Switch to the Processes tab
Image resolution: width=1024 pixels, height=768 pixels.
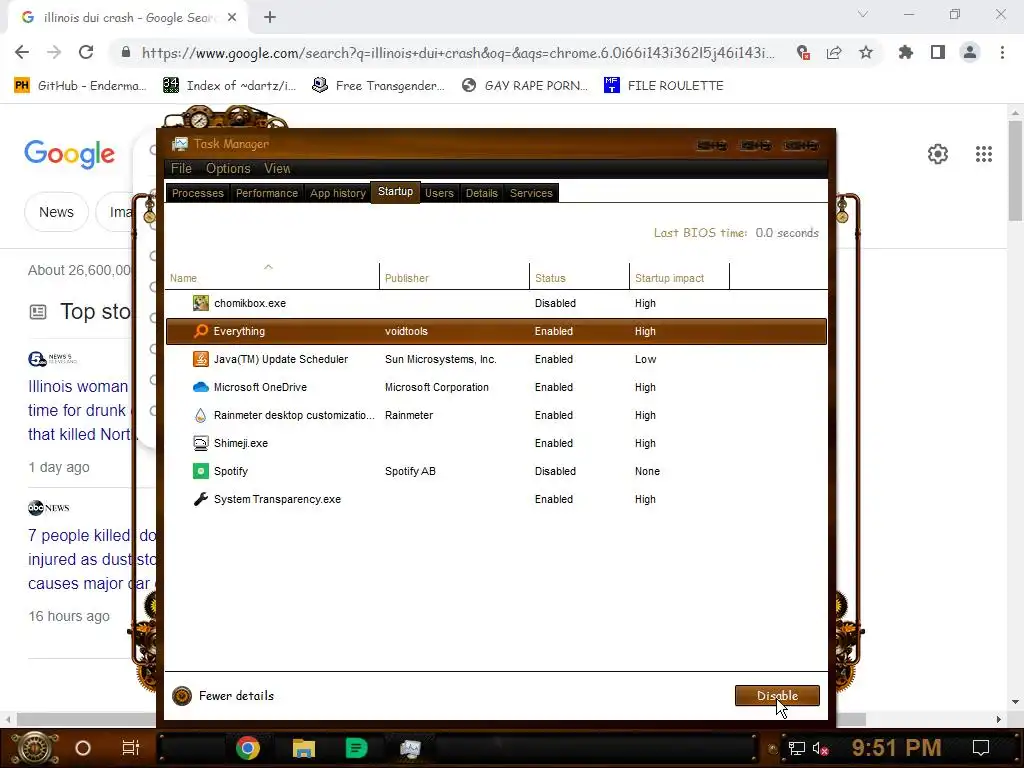tap(198, 193)
